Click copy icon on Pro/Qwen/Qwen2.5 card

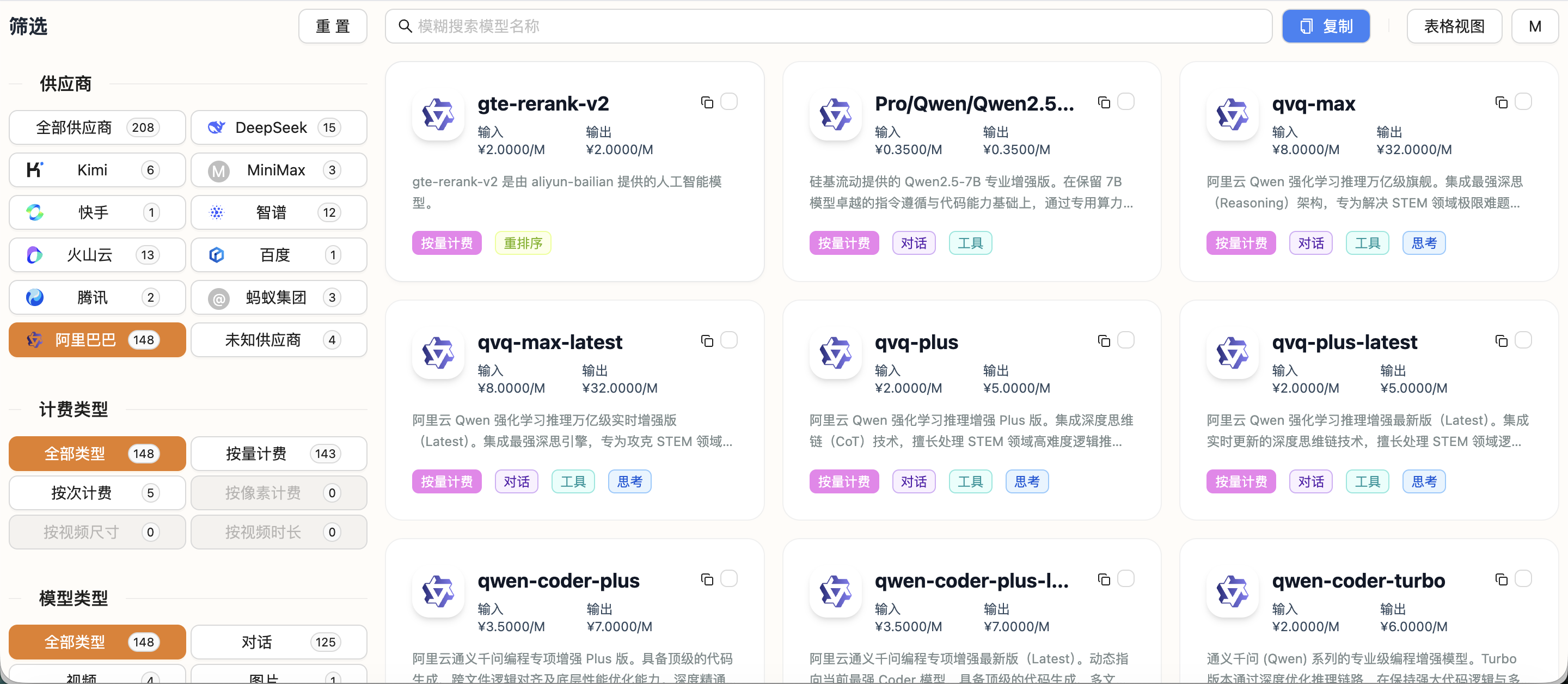1104,102
